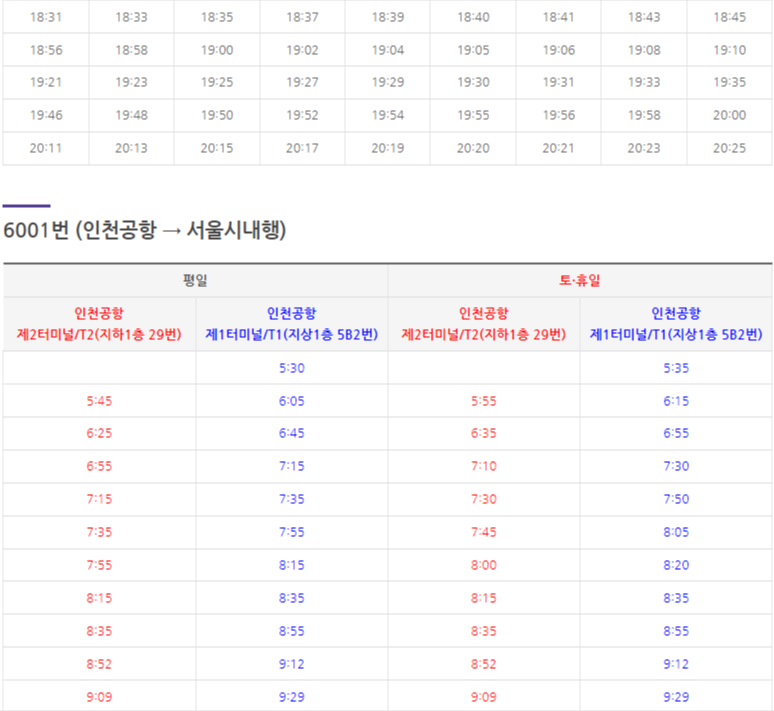Select the 18:58 departure time
Screen dimensions: 774x711
click(131, 50)
